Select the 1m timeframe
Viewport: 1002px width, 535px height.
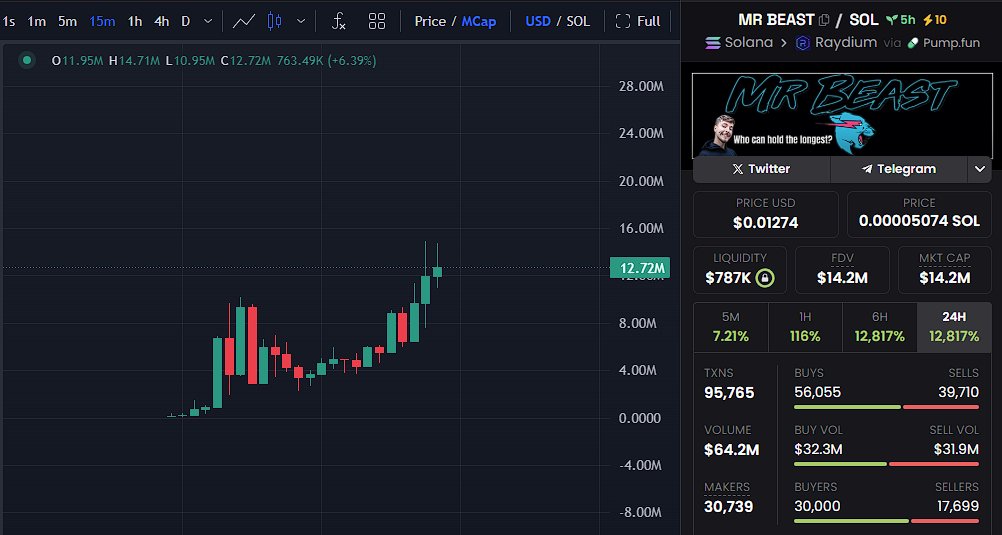click(36, 21)
